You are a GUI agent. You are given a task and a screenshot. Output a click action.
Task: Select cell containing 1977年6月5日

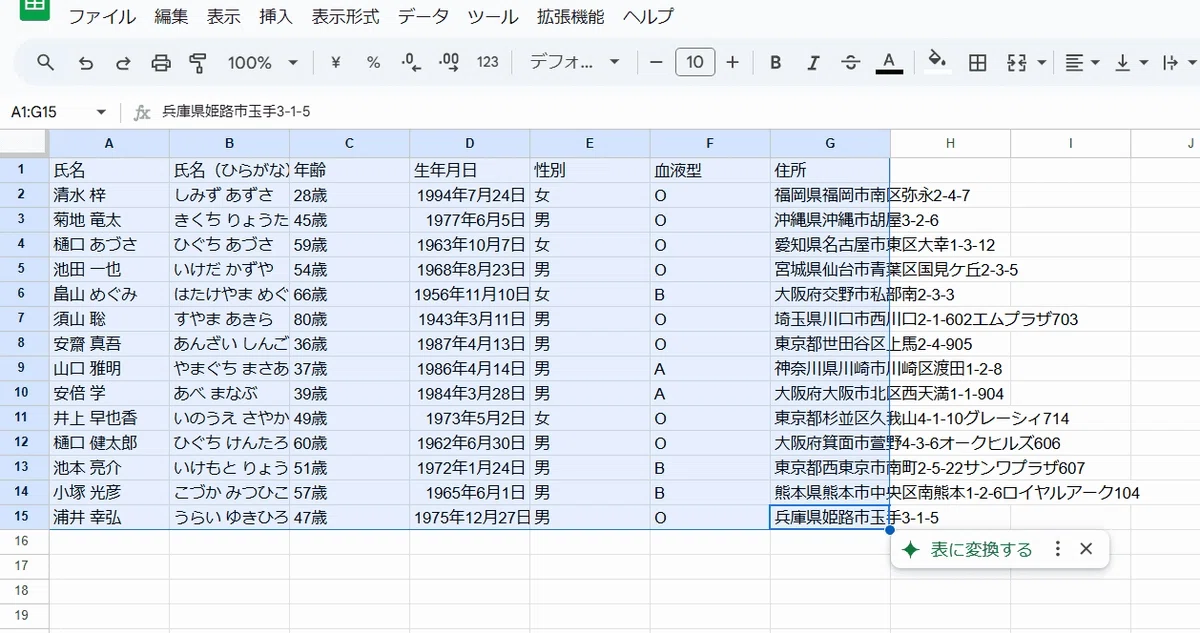[469, 220]
